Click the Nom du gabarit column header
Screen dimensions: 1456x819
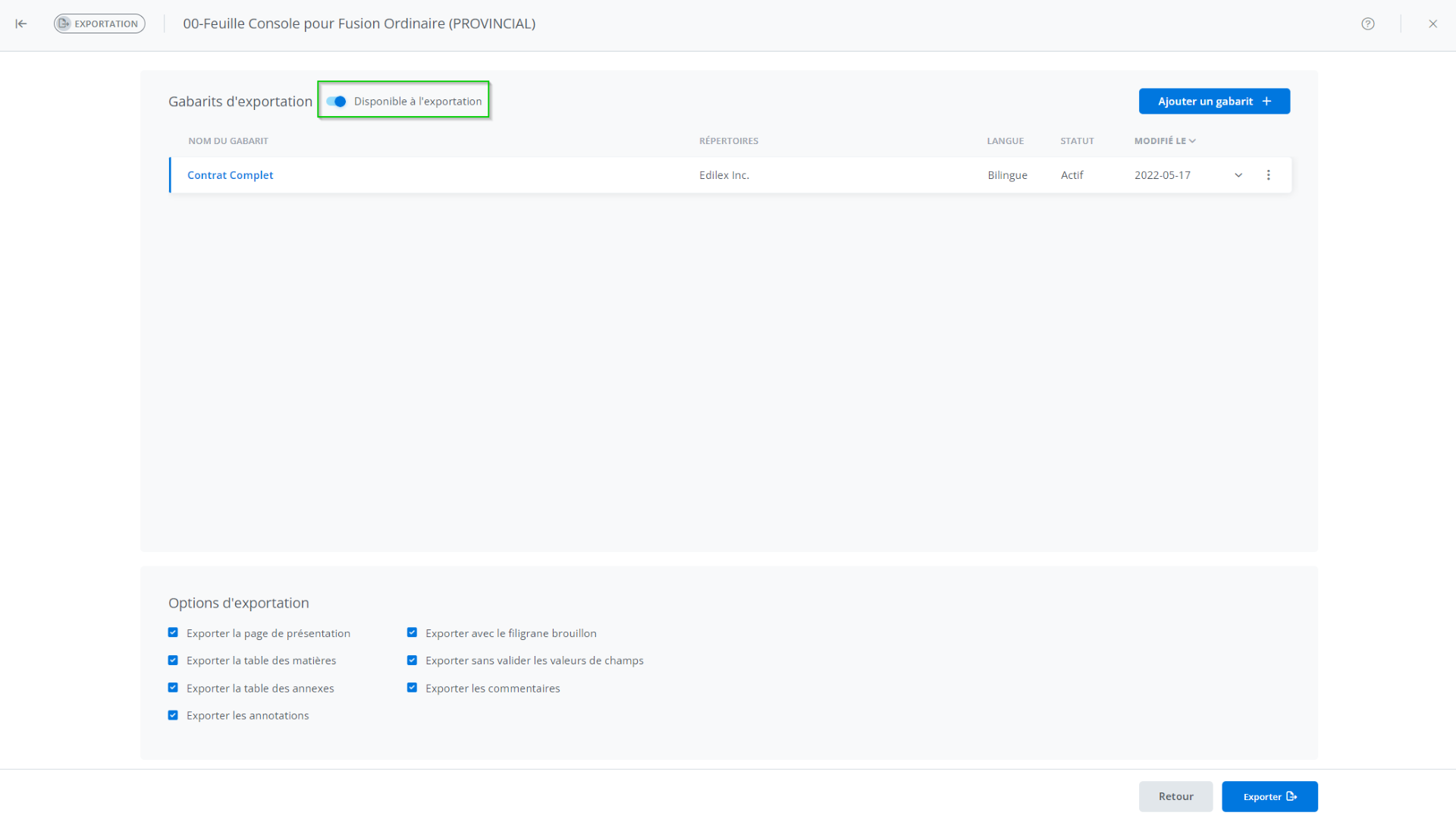pos(228,141)
